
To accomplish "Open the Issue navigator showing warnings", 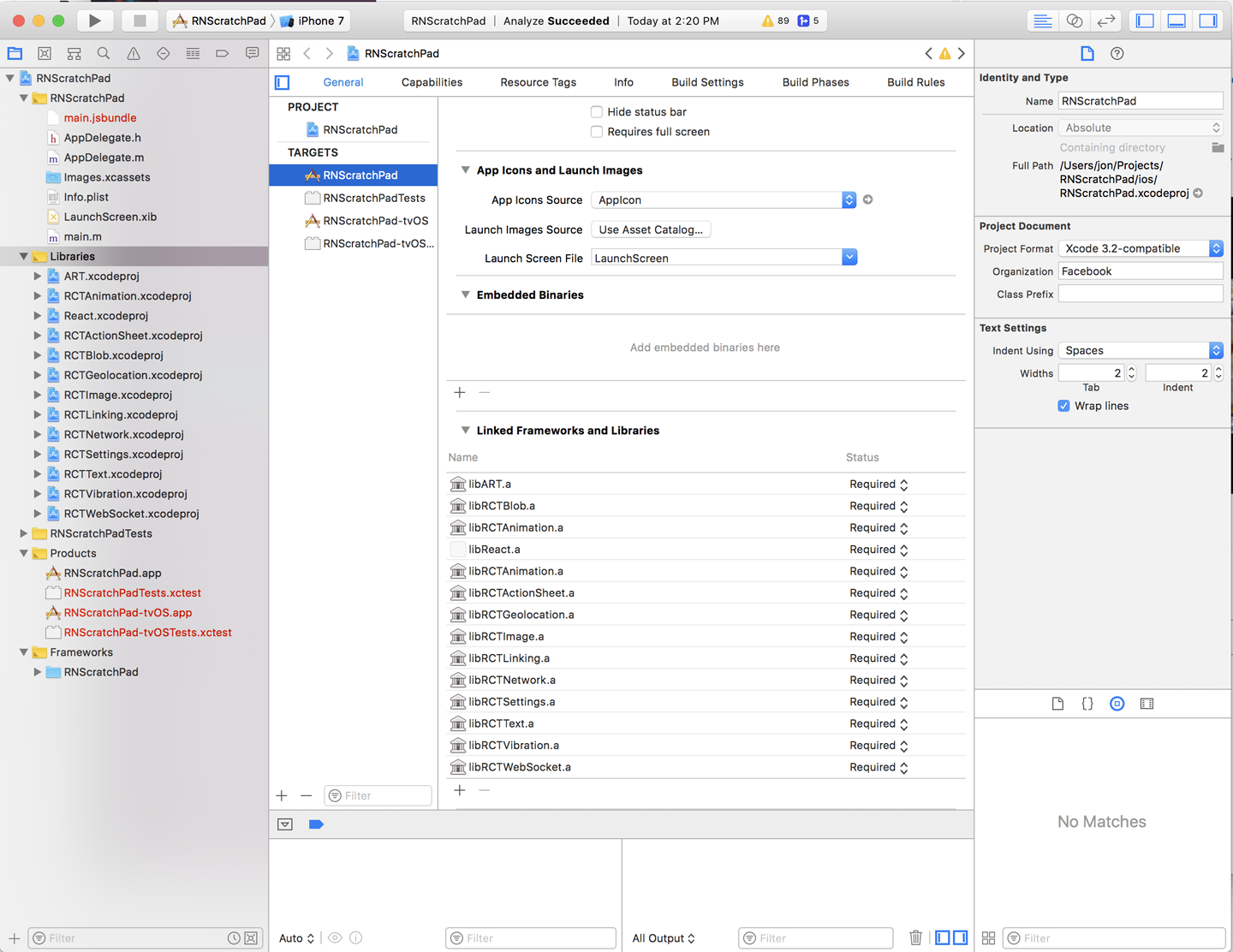I will pos(133,53).
